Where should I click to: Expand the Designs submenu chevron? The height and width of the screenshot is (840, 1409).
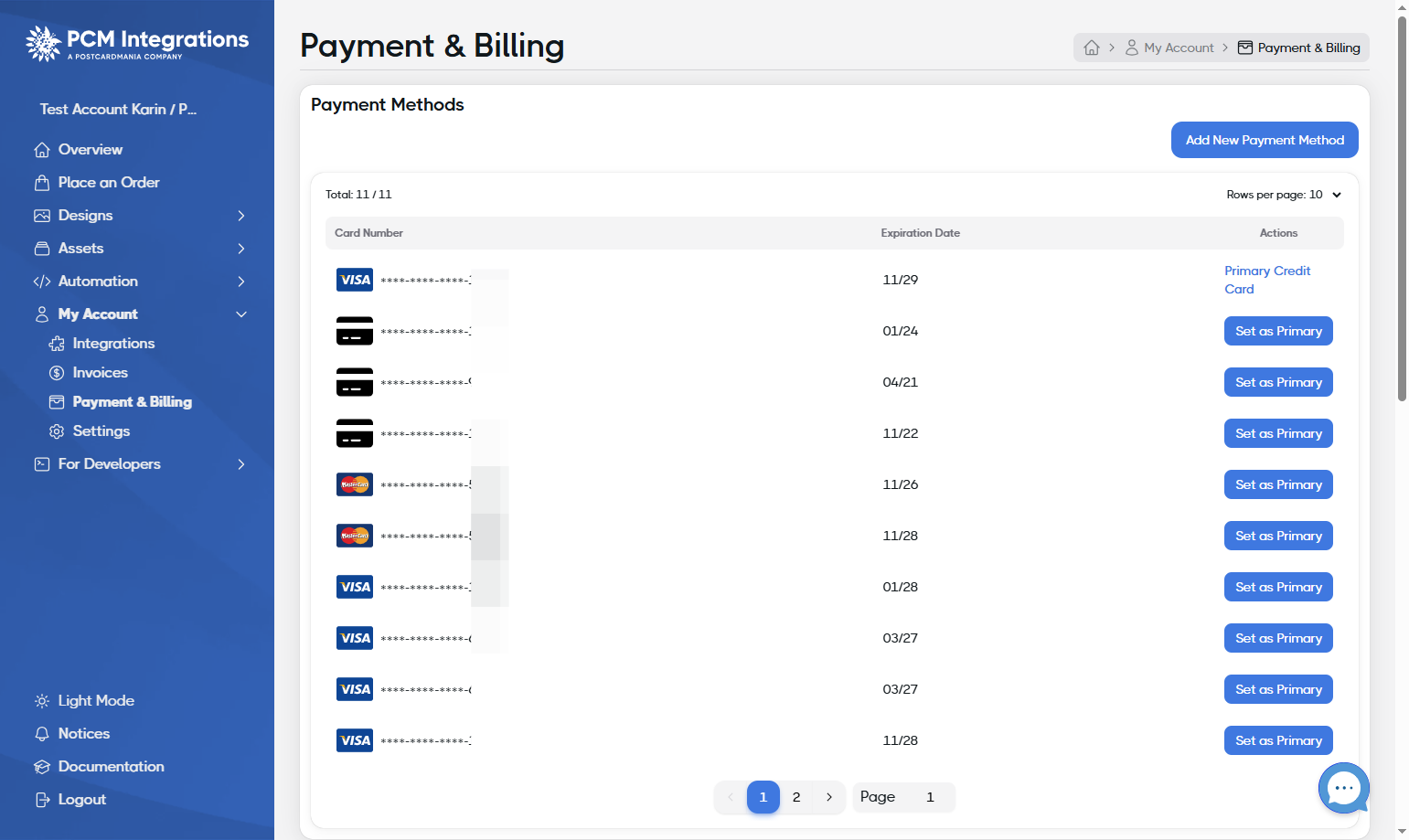point(241,216)
